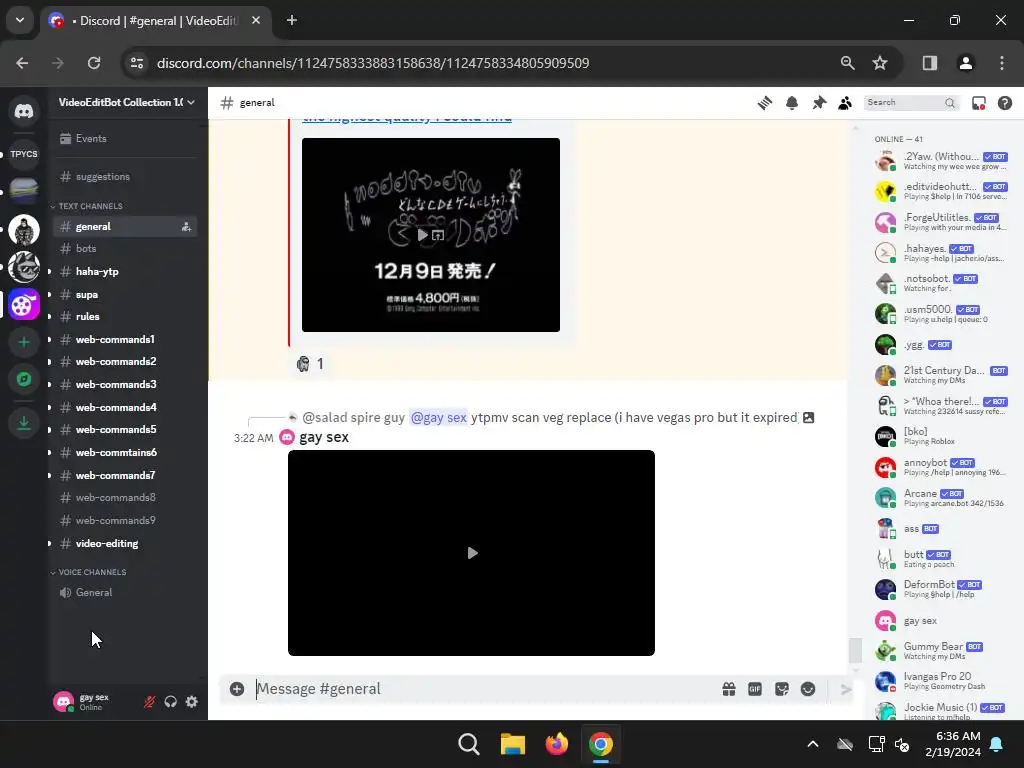Image resolution: width=1024 pixels, height=768 pixels.
Task: Click the Download Apps icon
Action: pos(24,423)
